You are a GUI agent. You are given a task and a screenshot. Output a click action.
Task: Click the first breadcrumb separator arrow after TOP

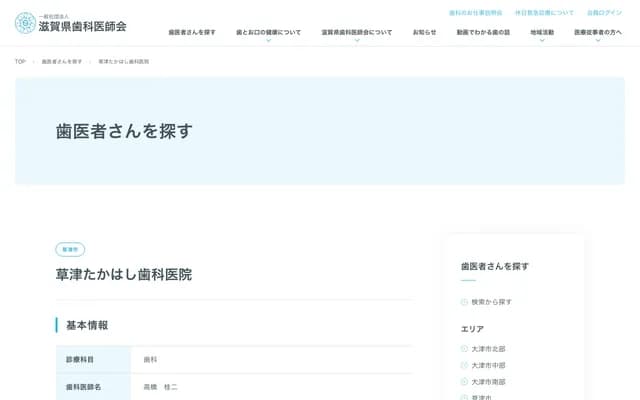pos(34,62)
